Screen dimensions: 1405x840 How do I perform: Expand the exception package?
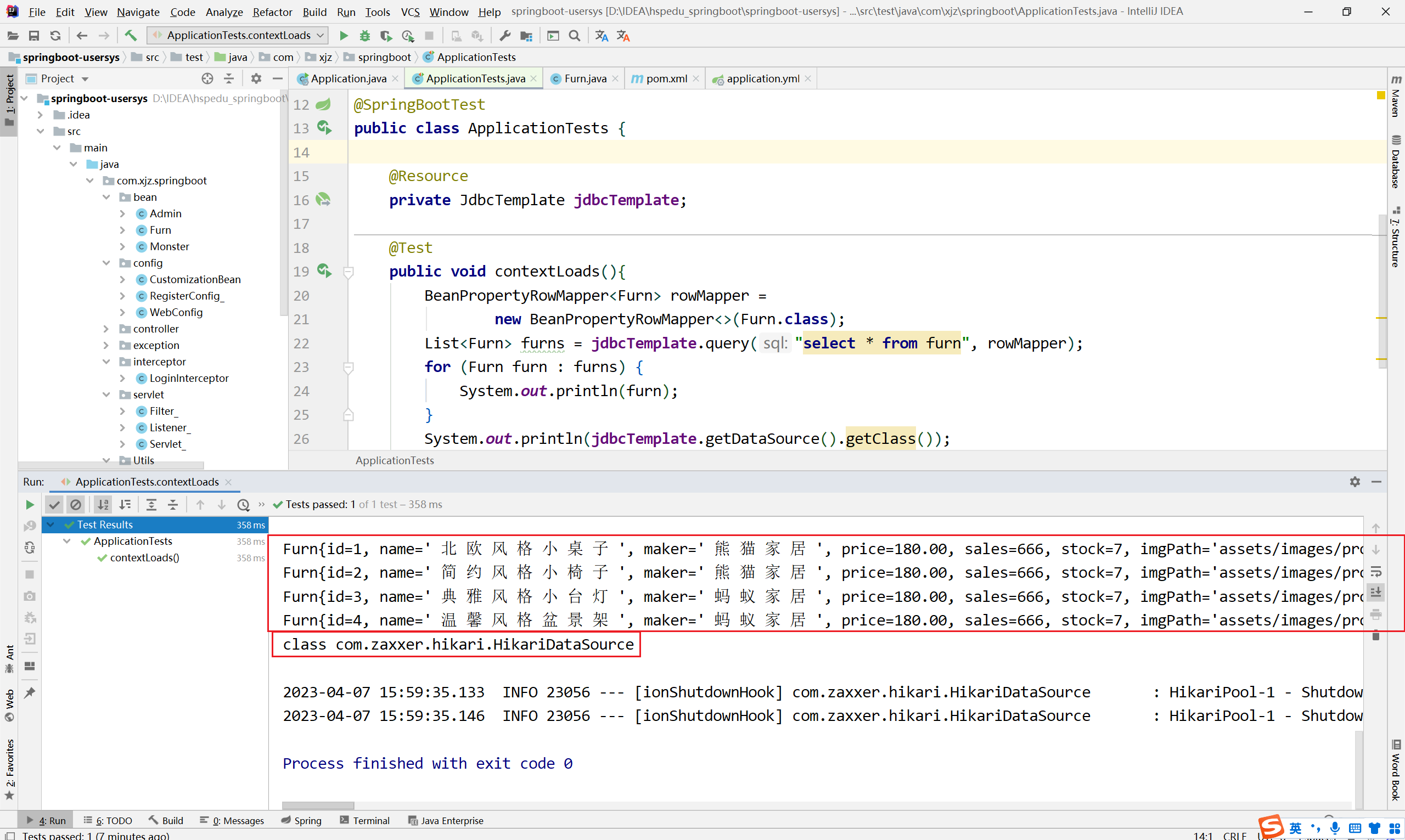point(106,345)
